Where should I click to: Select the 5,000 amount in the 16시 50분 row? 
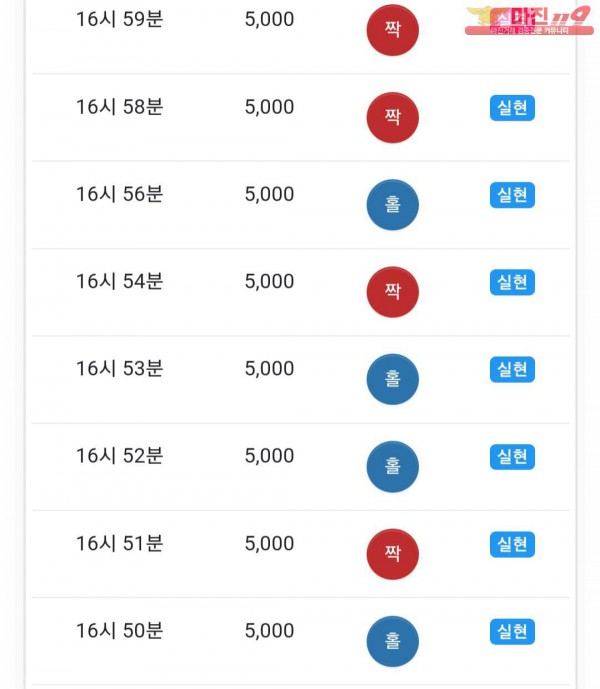269,631
